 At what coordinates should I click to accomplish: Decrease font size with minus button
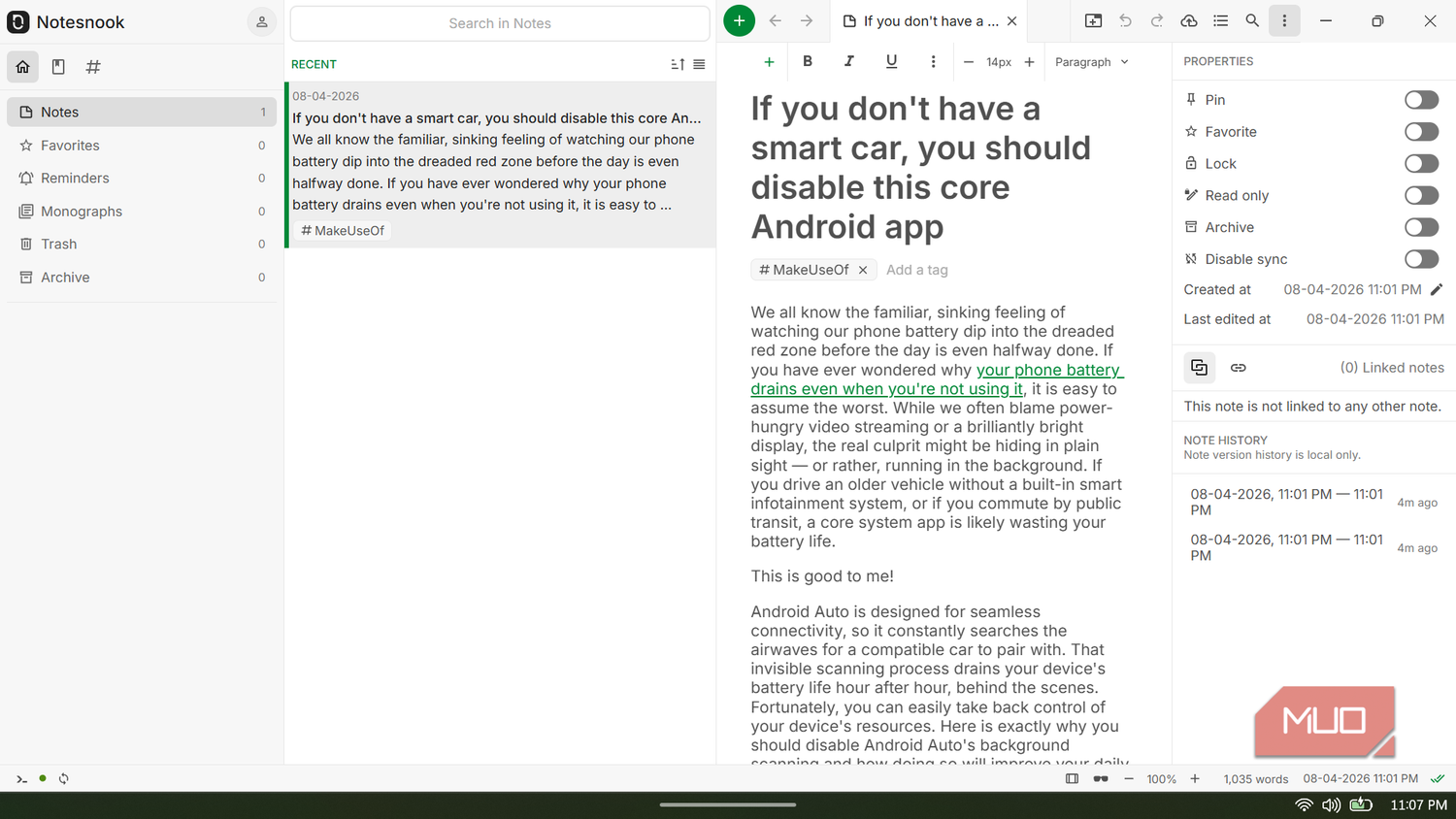968,62
